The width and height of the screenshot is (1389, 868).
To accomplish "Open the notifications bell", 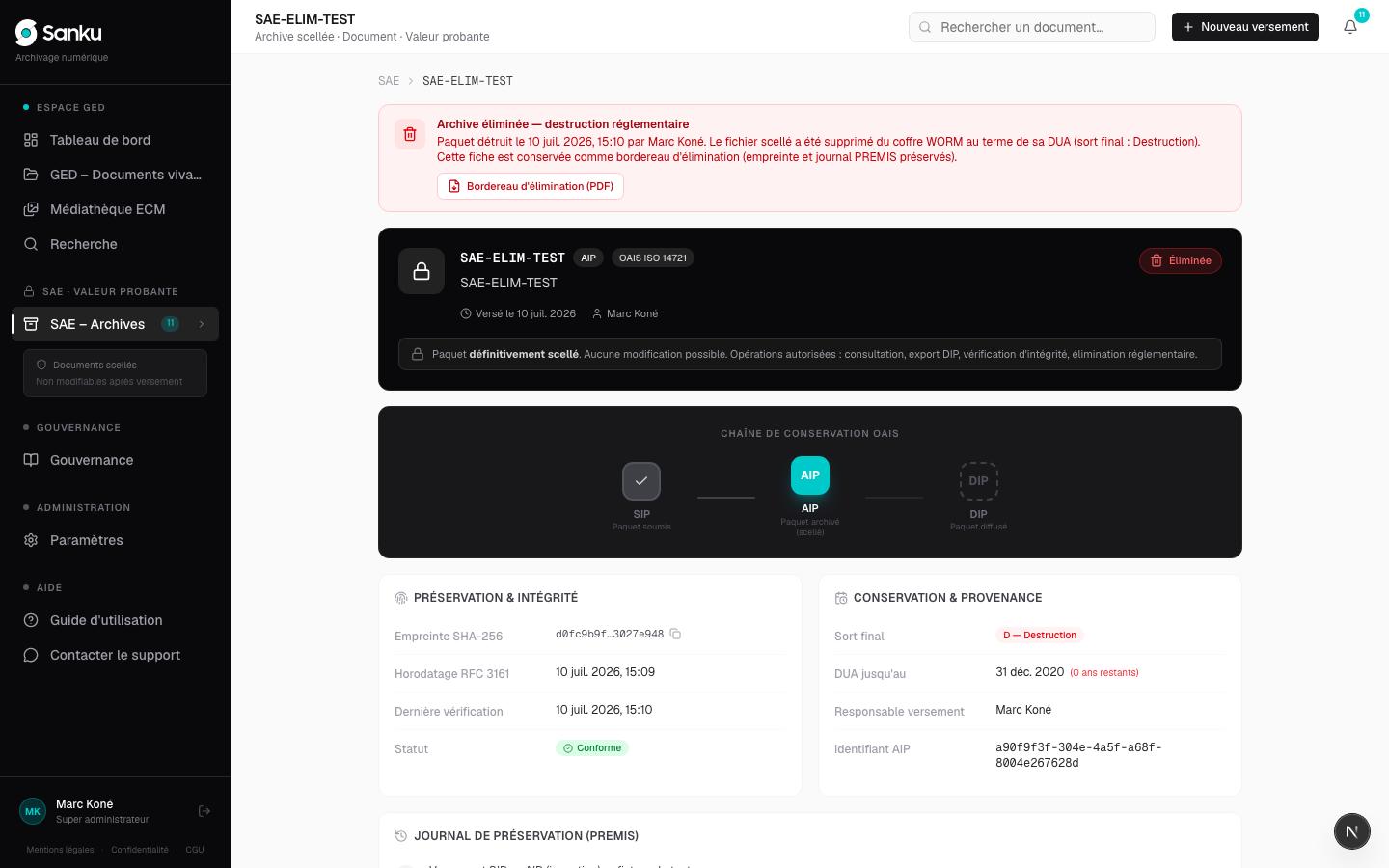I will point(1350,27).
